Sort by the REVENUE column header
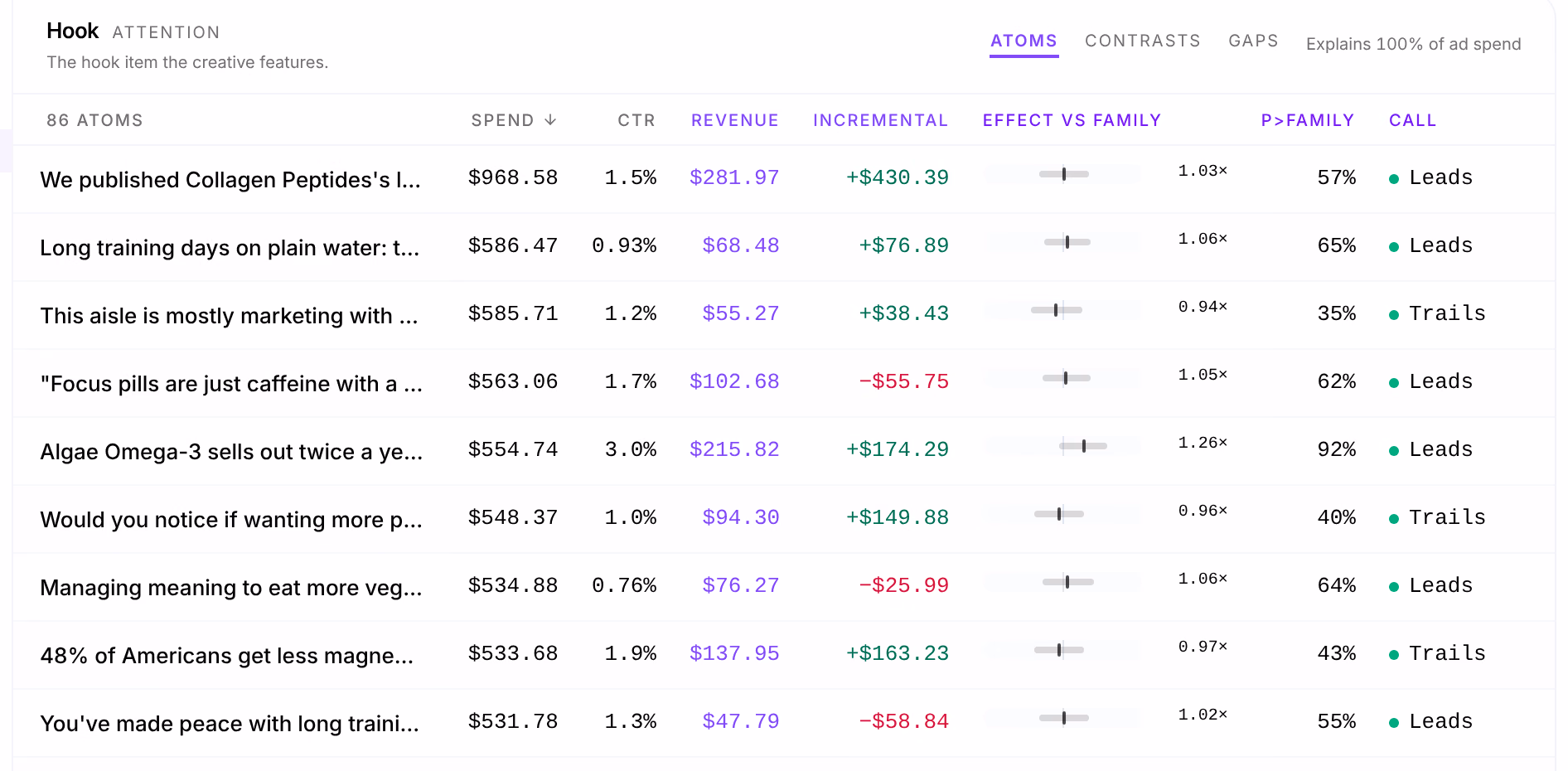This screenshot has width=1568, height=771. click(x=735, y=120)
